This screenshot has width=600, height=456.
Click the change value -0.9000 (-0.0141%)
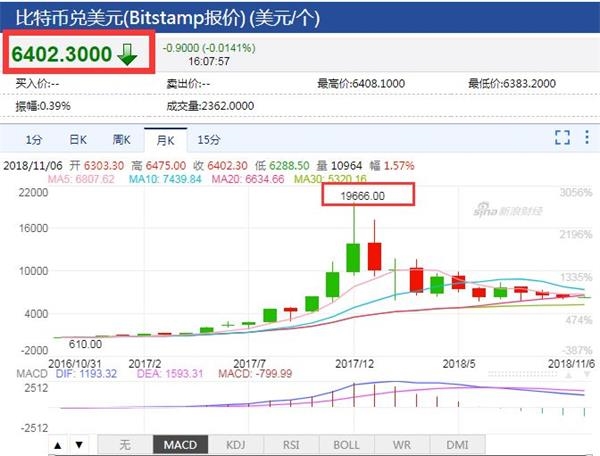pyautogui.click(x=209, y=48)
